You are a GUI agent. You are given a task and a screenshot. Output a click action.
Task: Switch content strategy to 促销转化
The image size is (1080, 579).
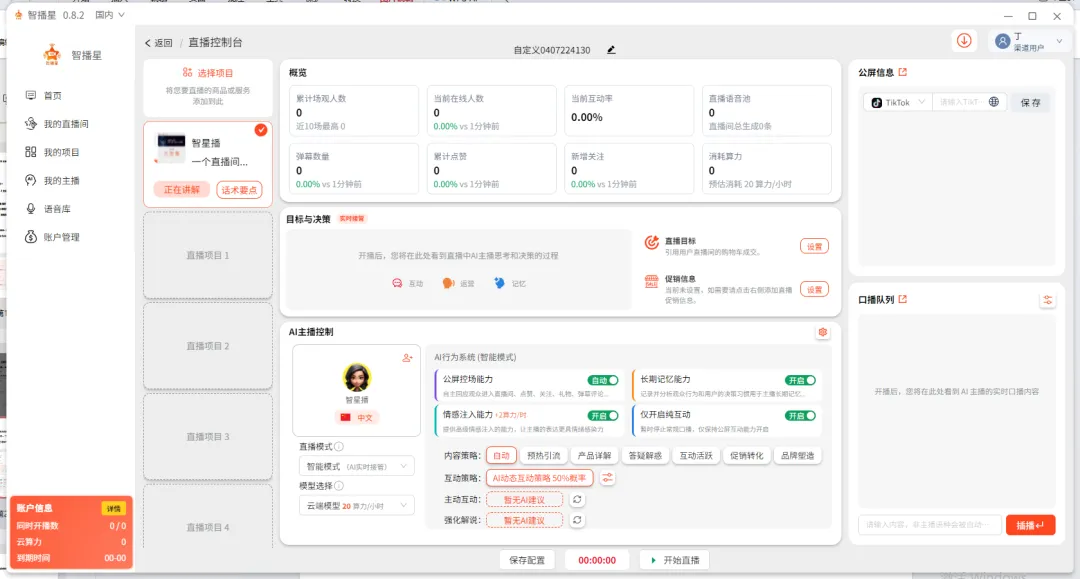[745, 455]
